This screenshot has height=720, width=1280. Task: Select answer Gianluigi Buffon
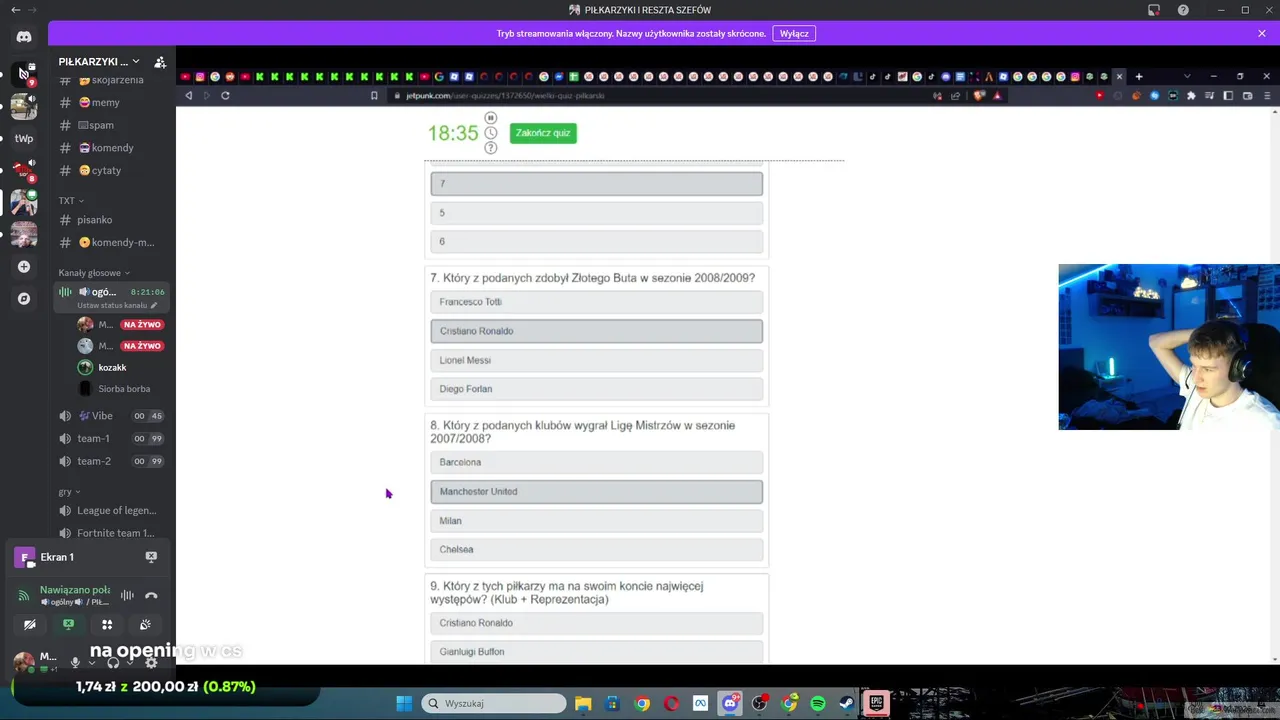tap(597, 652)
